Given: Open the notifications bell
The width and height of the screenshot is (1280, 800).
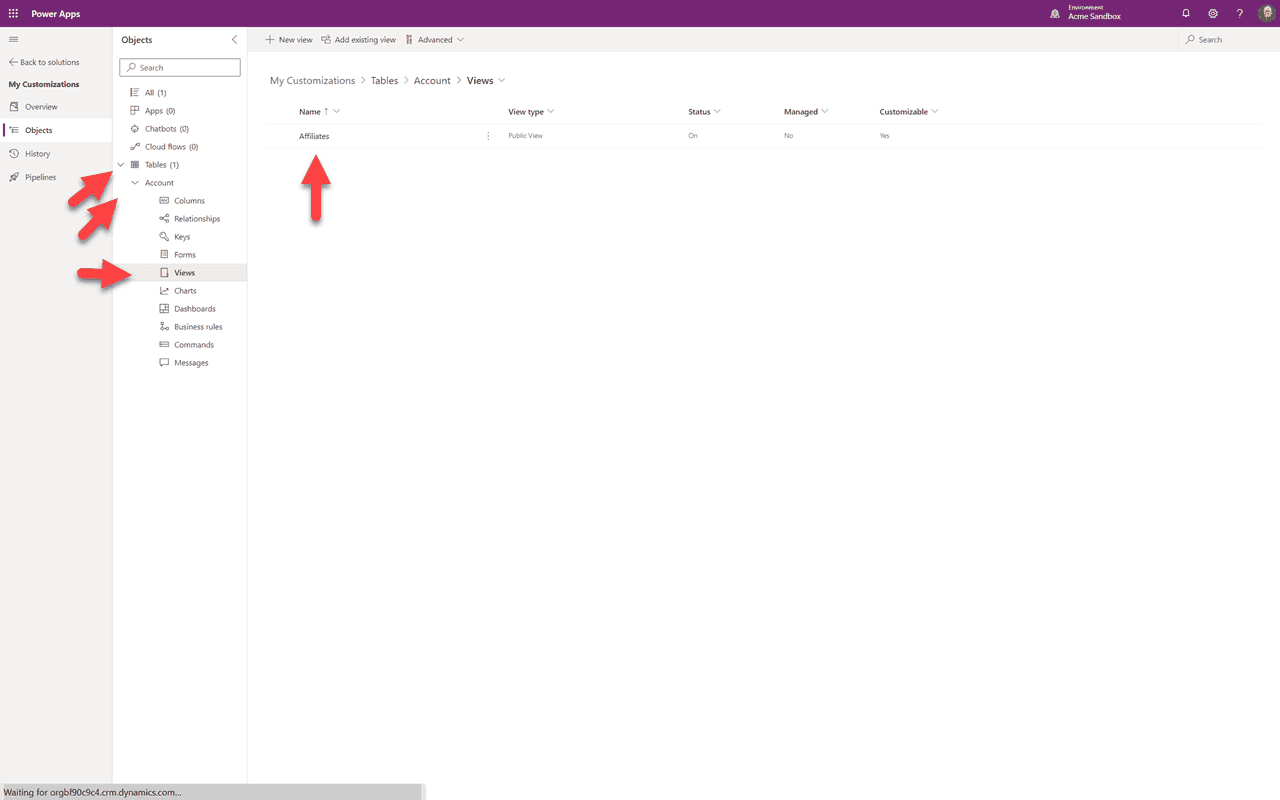Looking at the screenshot, I should (x=1186, y=13).
